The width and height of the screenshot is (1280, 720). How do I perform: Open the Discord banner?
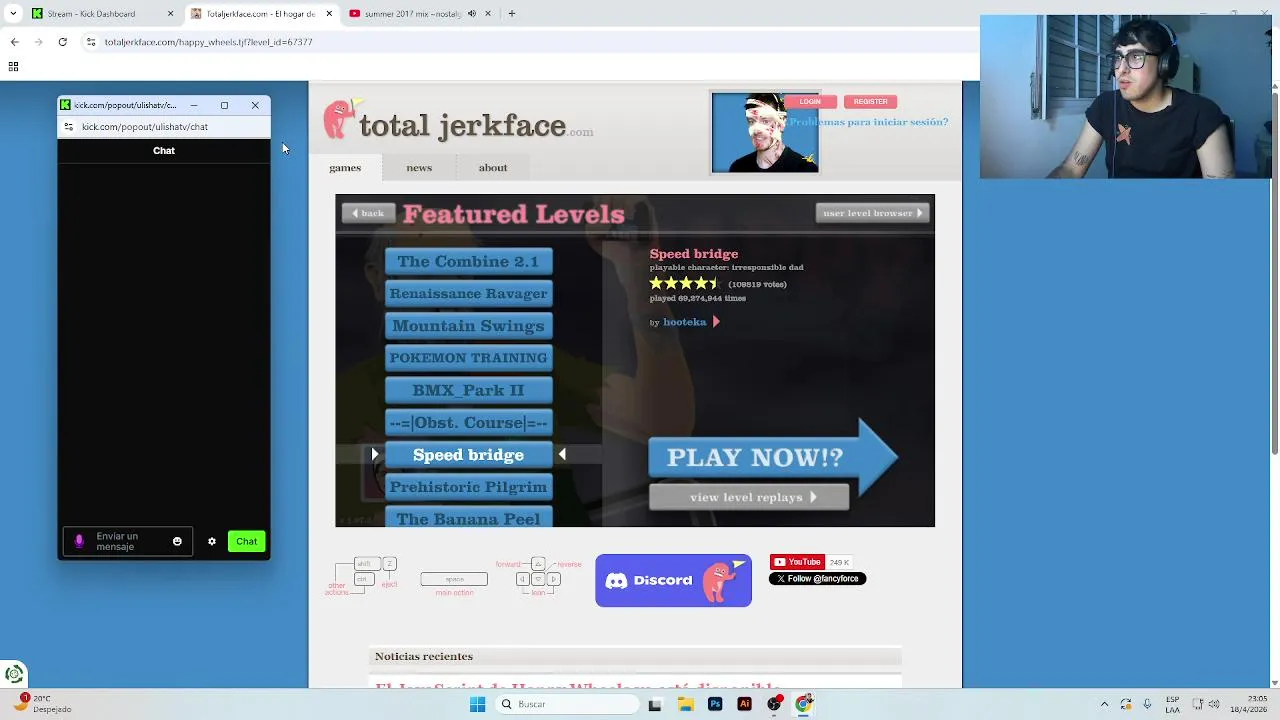[x=673, y=581]
